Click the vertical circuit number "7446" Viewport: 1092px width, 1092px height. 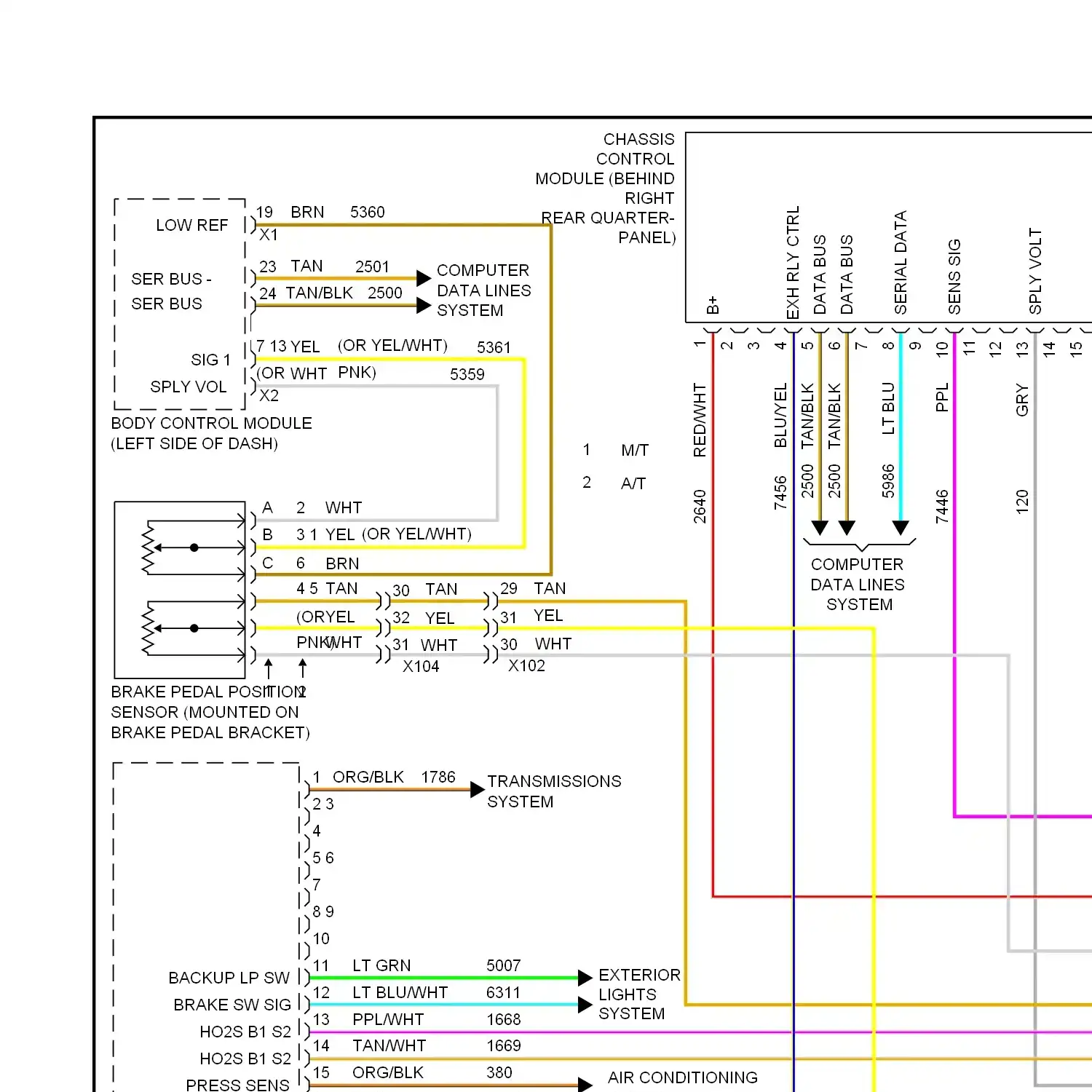(942, 506)
